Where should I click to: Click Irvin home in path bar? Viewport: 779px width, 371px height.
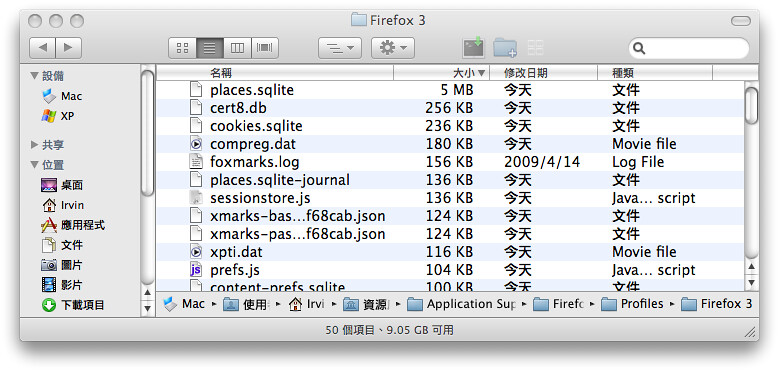point(306,303)
